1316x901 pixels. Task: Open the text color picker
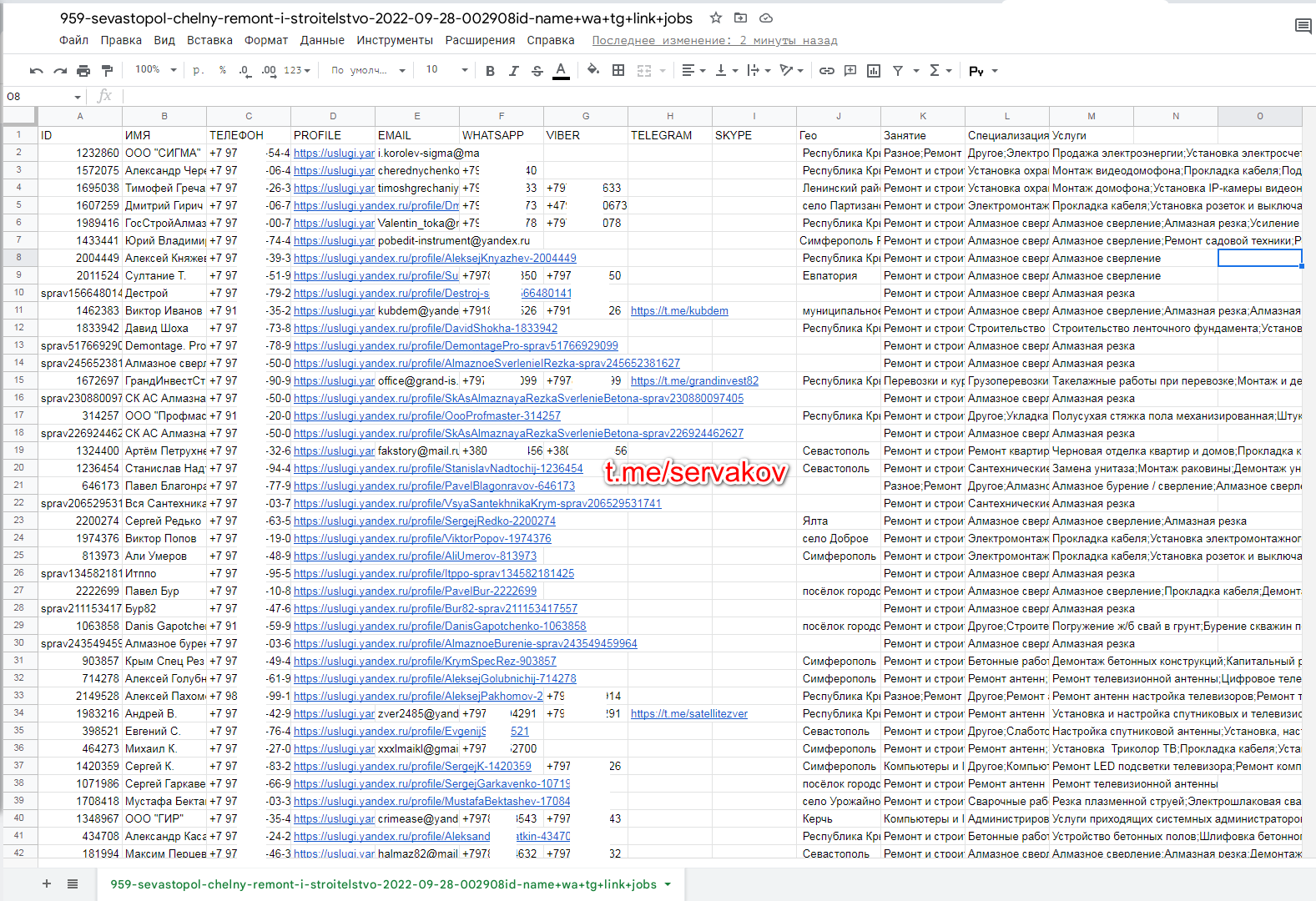click(562, 71)
